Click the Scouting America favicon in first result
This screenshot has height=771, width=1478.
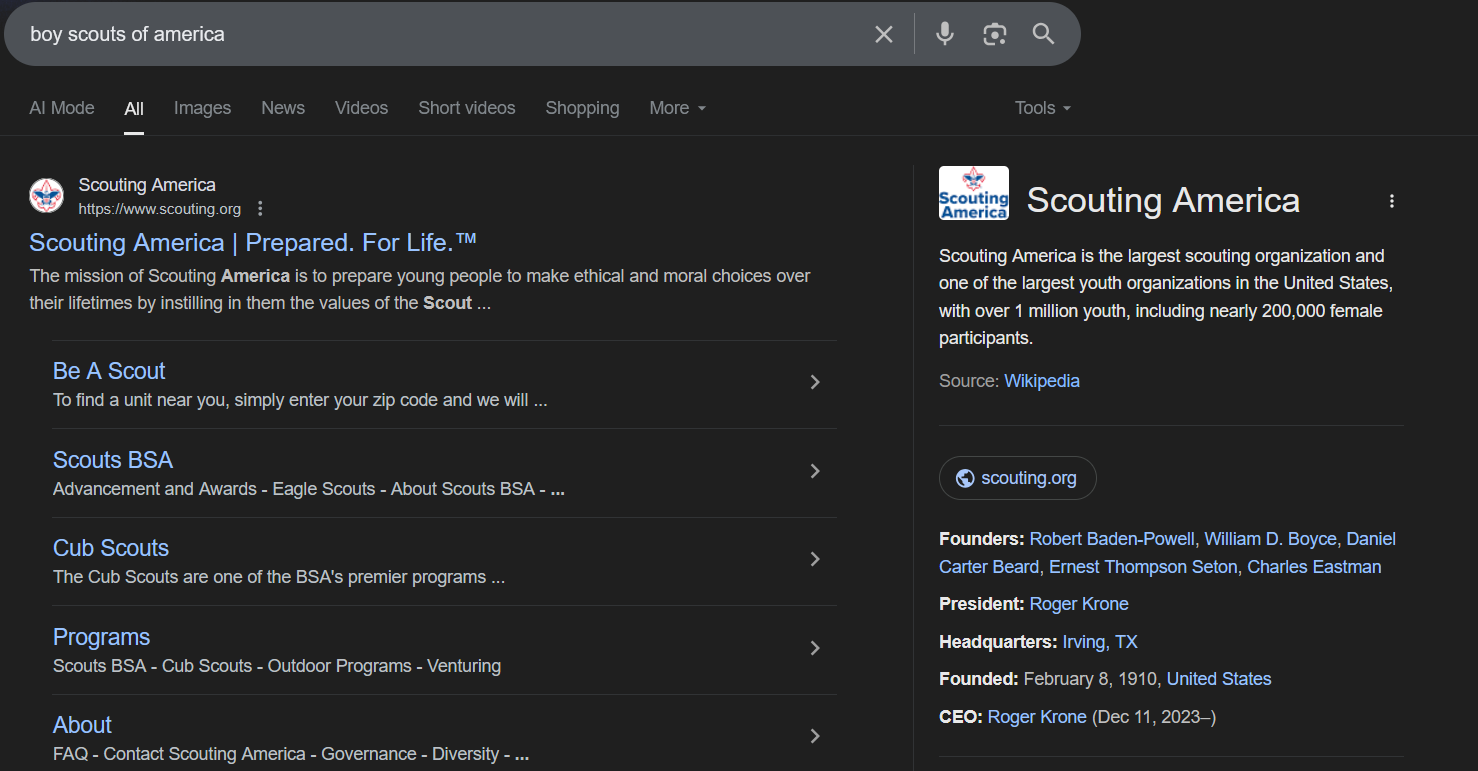point(46,195)
